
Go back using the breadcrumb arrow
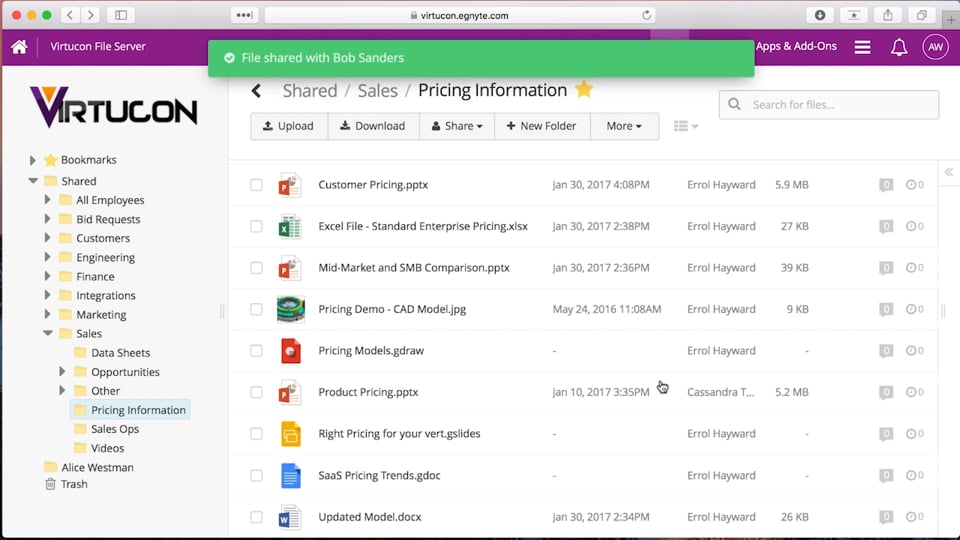257,91
